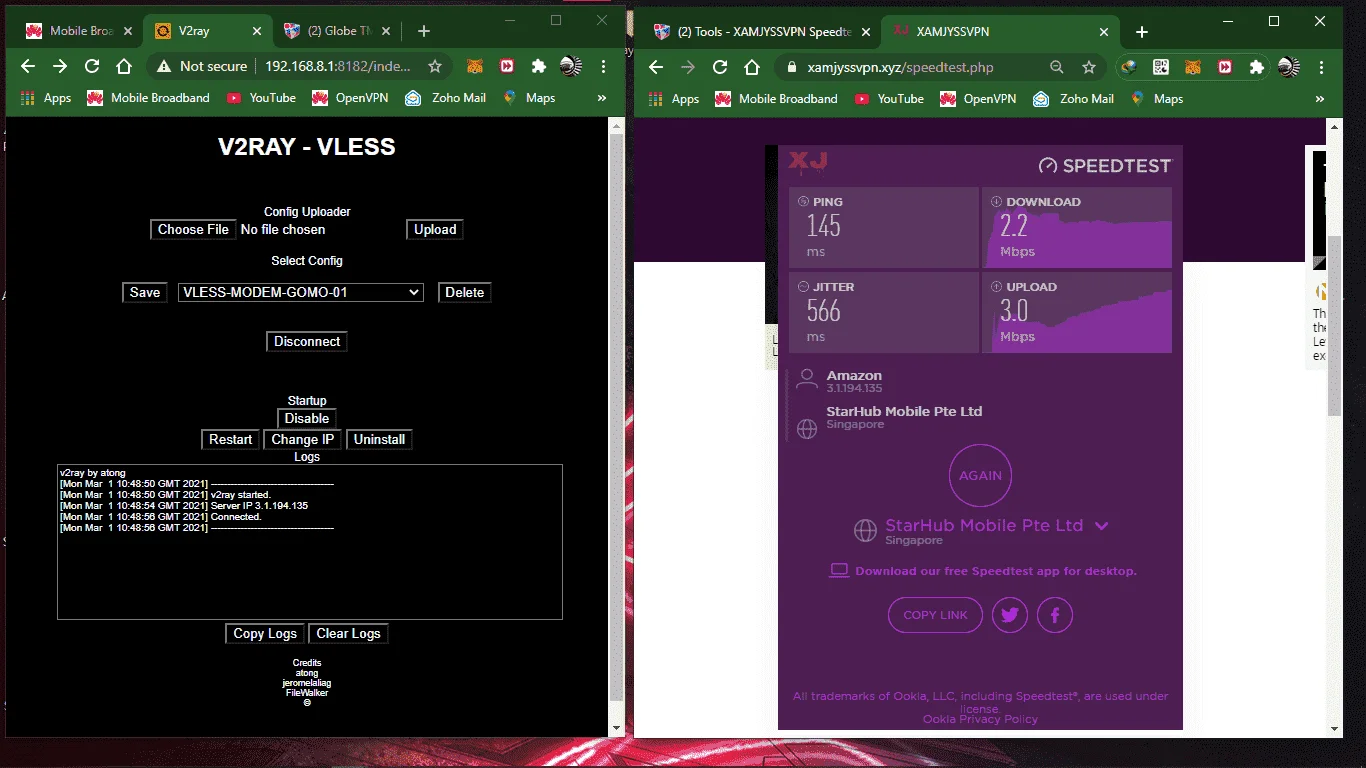Viewport: 1366px width, 768px height.
Task: Switch to XAMJYSSVPN tab
Action: pos(1000,32)
